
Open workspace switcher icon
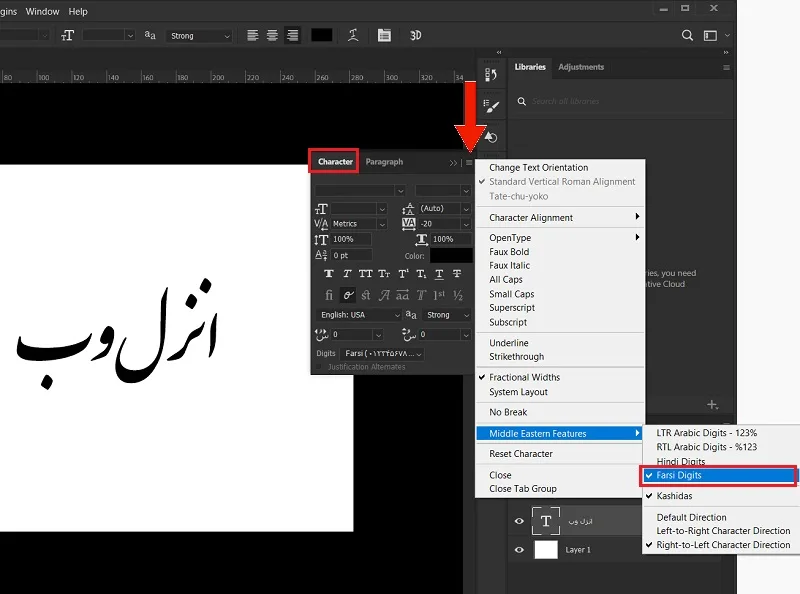pyautogui.click(x=710, y=35)
